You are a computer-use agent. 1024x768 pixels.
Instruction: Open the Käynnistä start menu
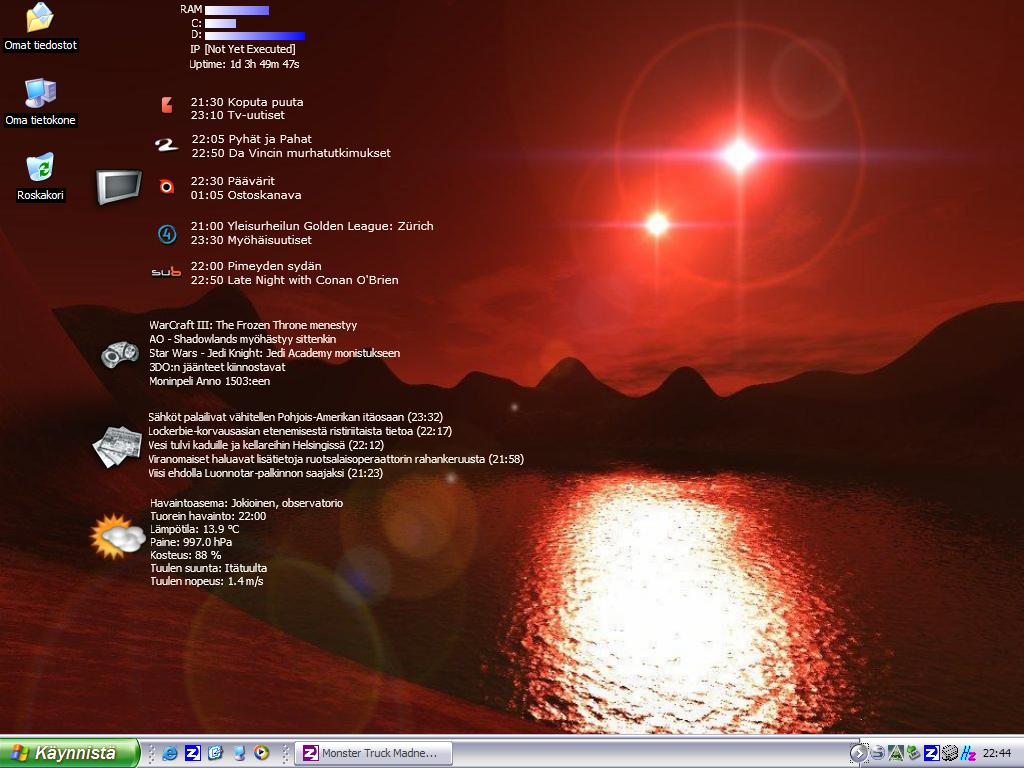(69, 753)
